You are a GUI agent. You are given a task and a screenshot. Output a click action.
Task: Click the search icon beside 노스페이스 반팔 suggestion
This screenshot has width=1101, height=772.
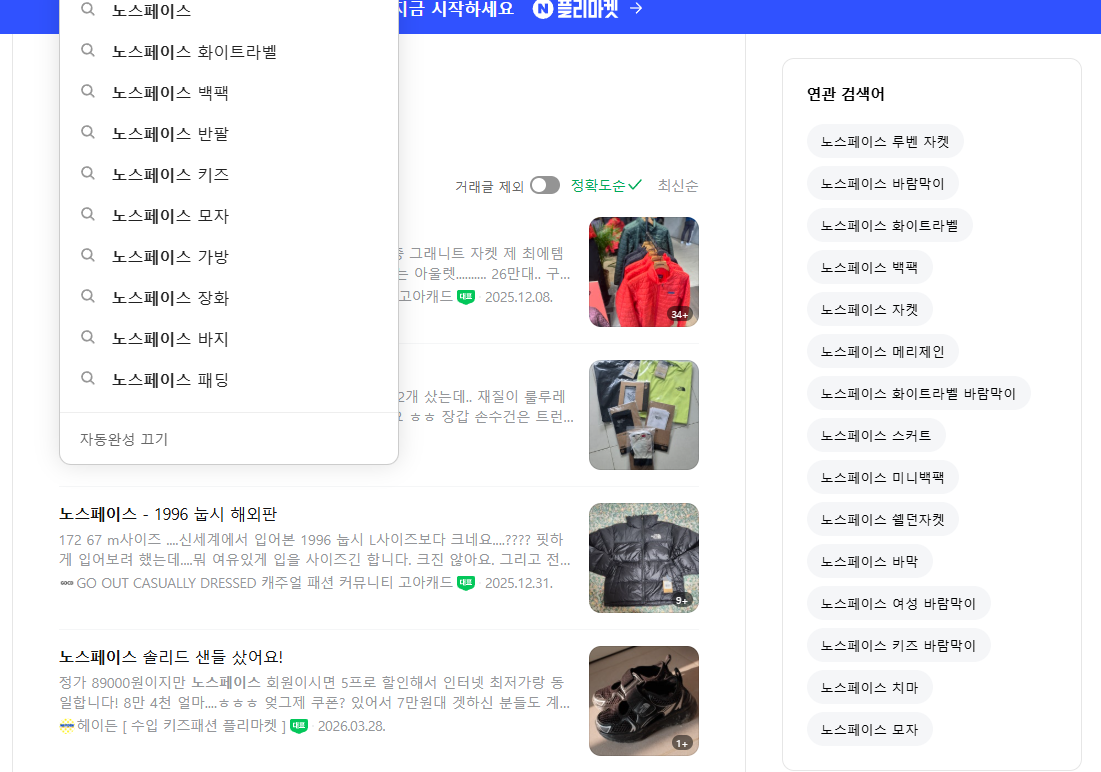click(88, 132)
